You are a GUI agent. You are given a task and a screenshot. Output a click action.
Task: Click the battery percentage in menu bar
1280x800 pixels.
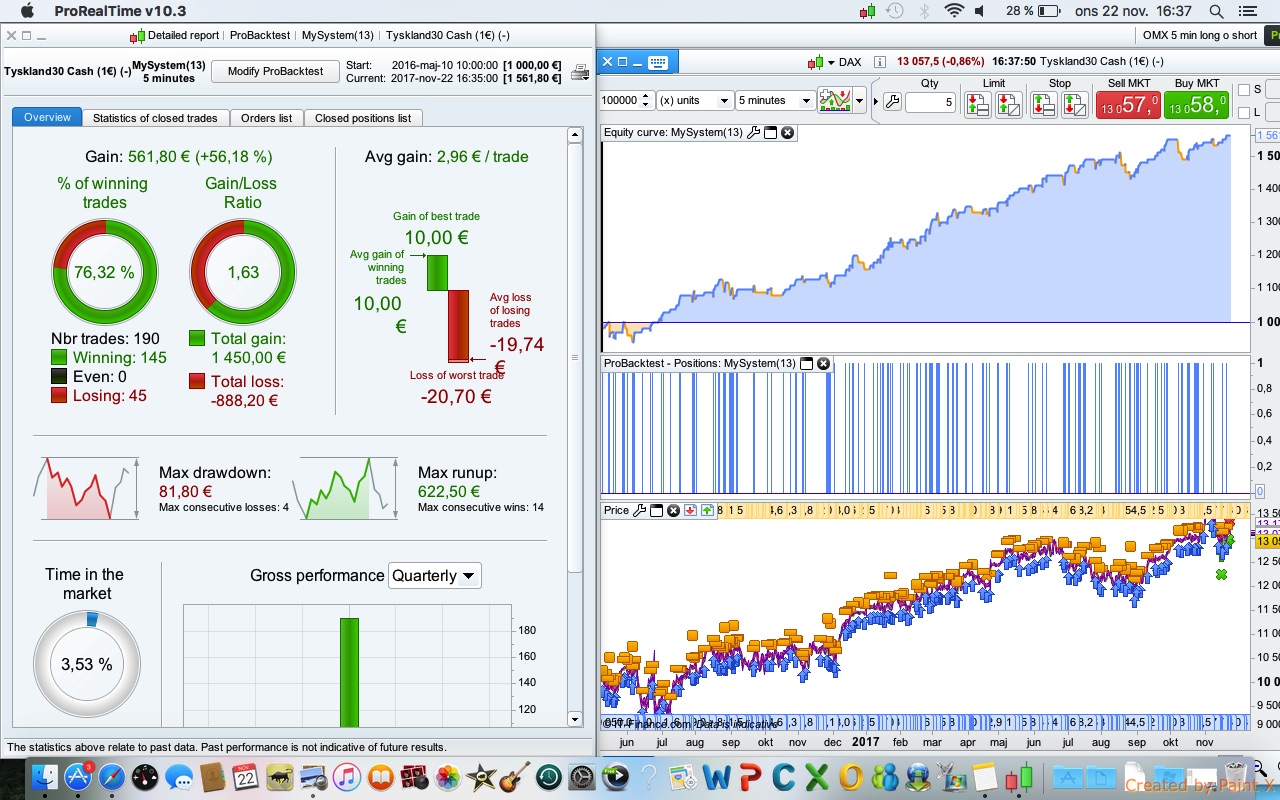(x=1020, y=11)
